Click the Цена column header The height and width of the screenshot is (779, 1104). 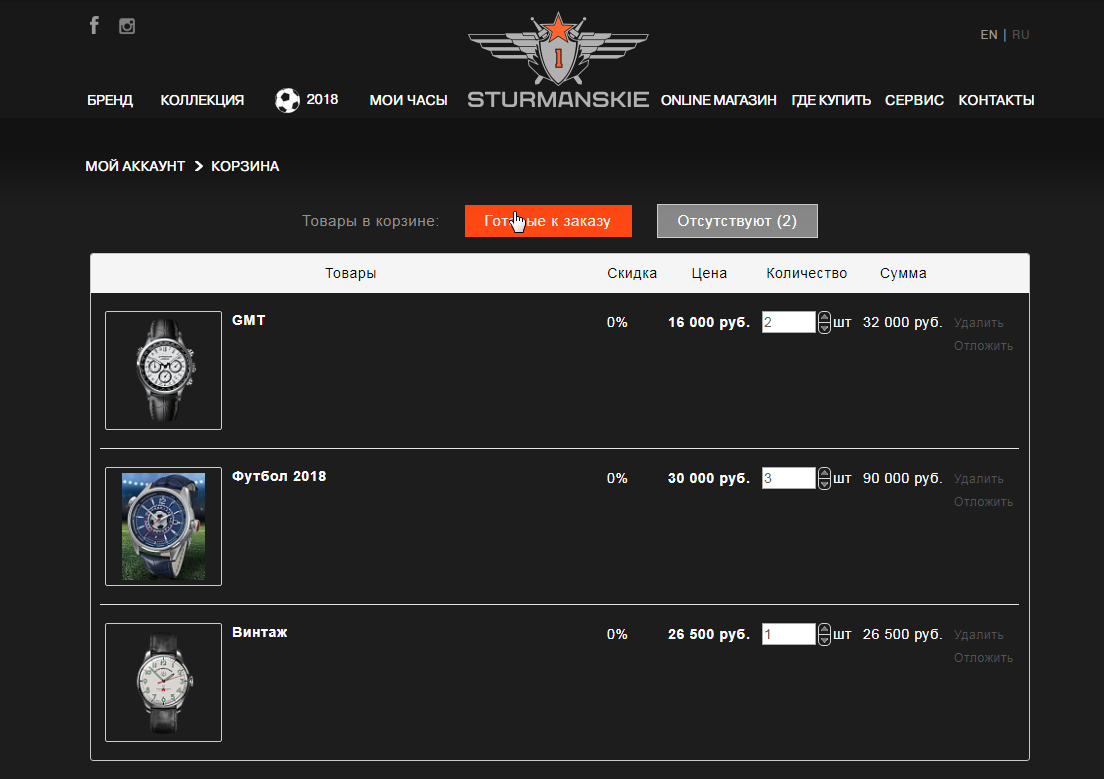click(x=709, y=273)
